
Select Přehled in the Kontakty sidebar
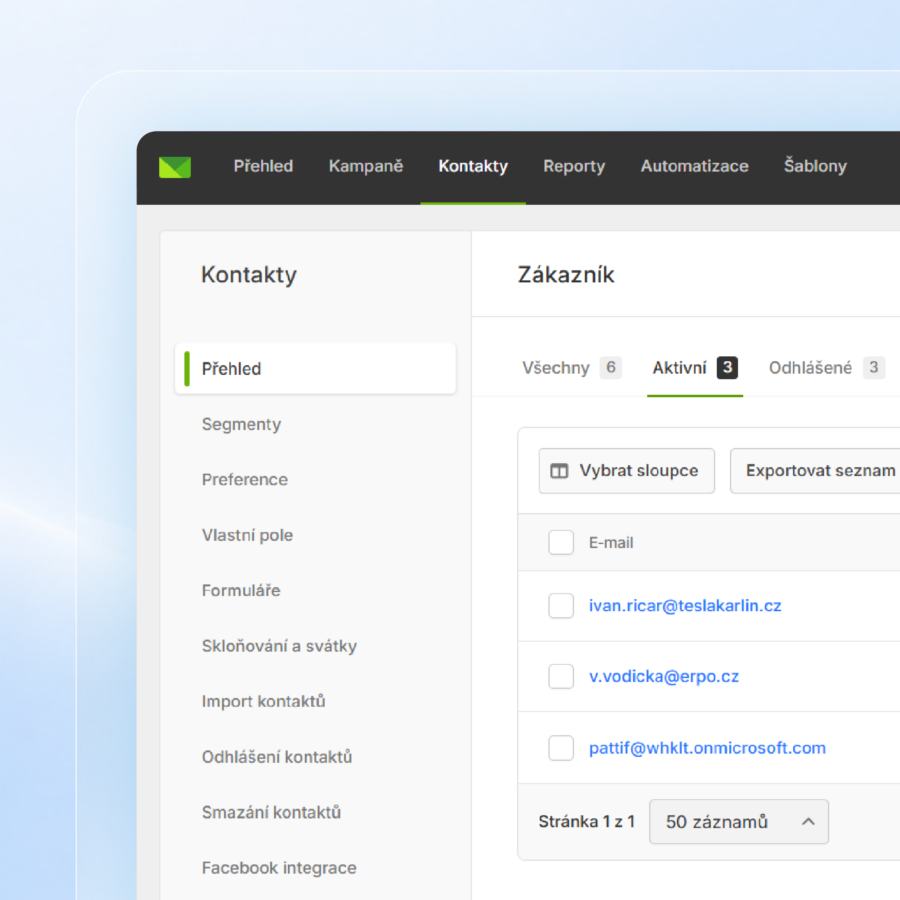click(x=315, y=368)
